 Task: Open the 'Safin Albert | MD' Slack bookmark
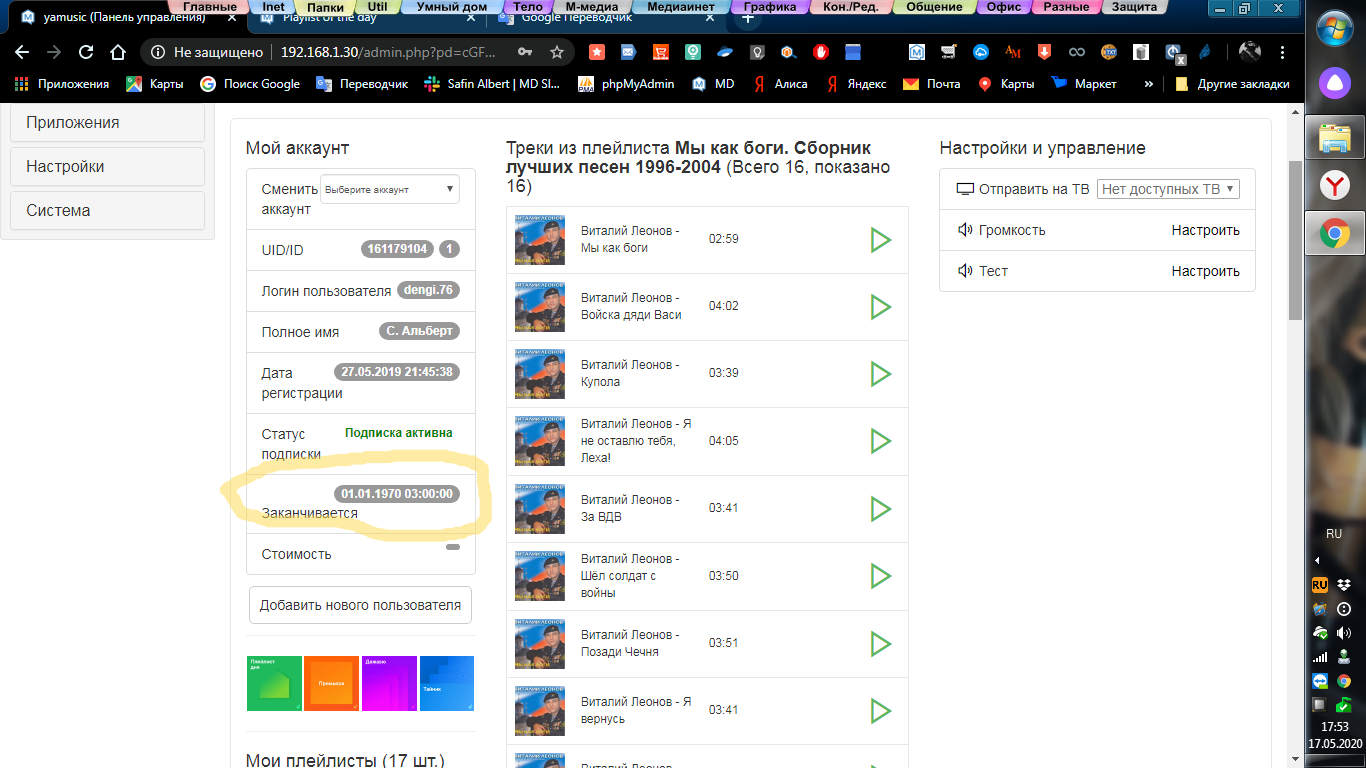click(x=492, y=84)
